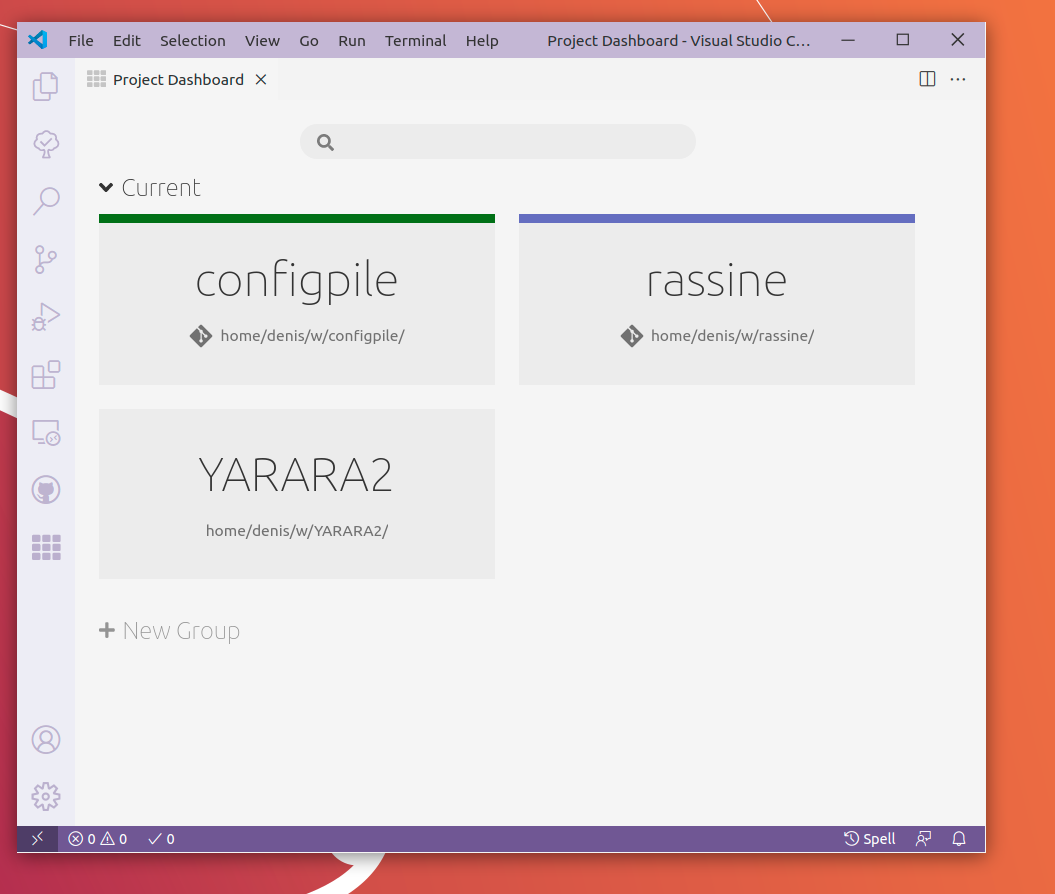Click the Spell status bar item
The width and height of the screenshot is (1055, 894).
pos(869,839)
